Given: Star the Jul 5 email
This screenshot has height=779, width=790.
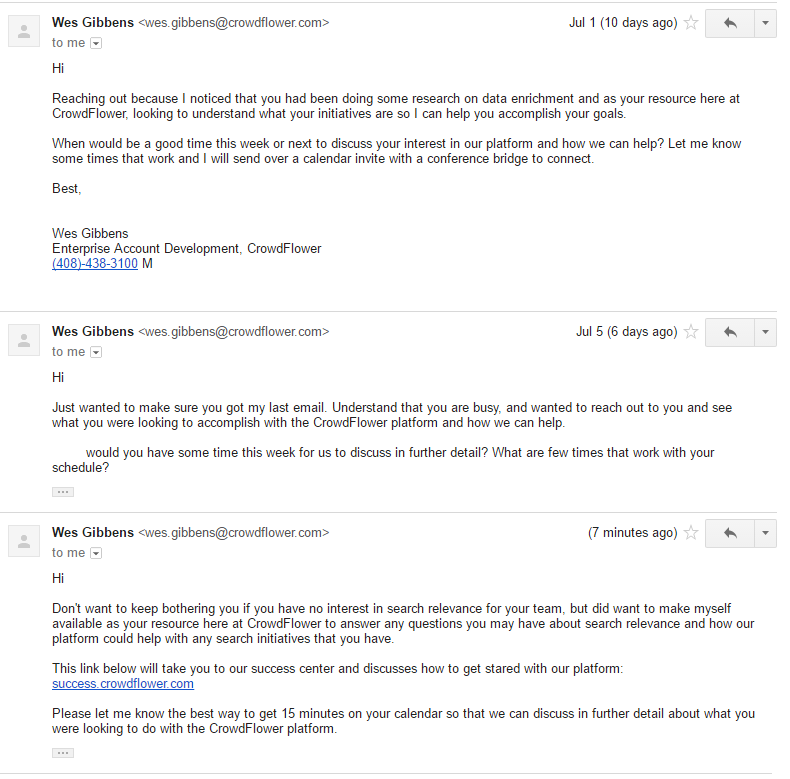Looking at the screenshot, I should tap(691, 332).
